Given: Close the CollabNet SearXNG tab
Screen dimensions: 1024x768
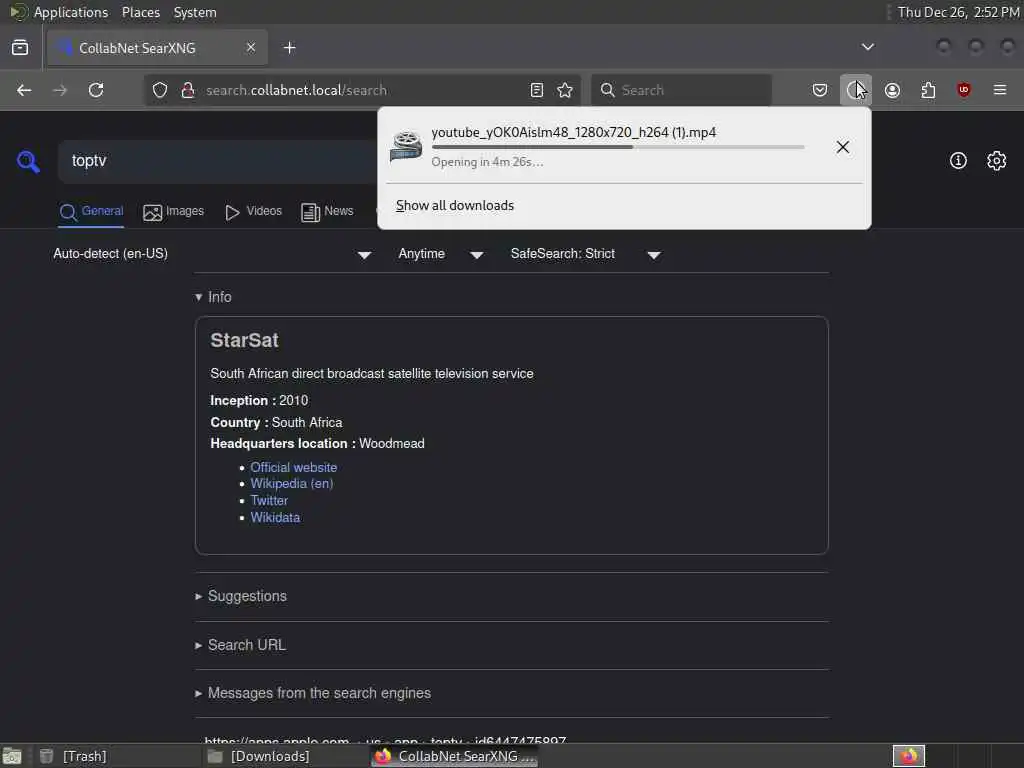Looking at the screenshot, I should [251, 48].
